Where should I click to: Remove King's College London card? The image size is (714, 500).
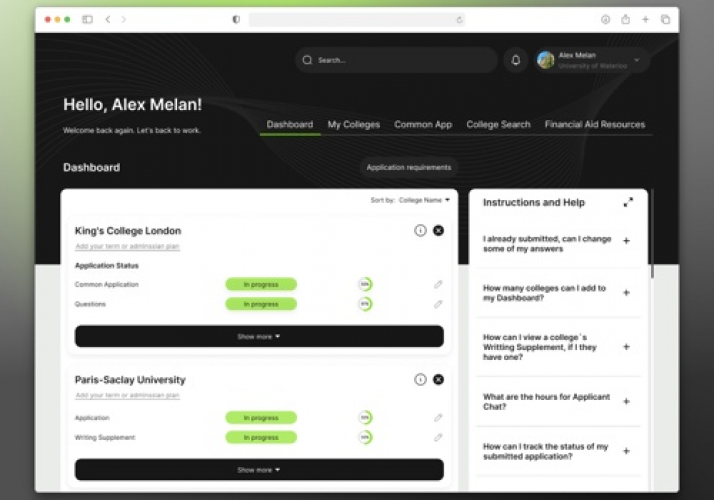[x=438, y=230]
